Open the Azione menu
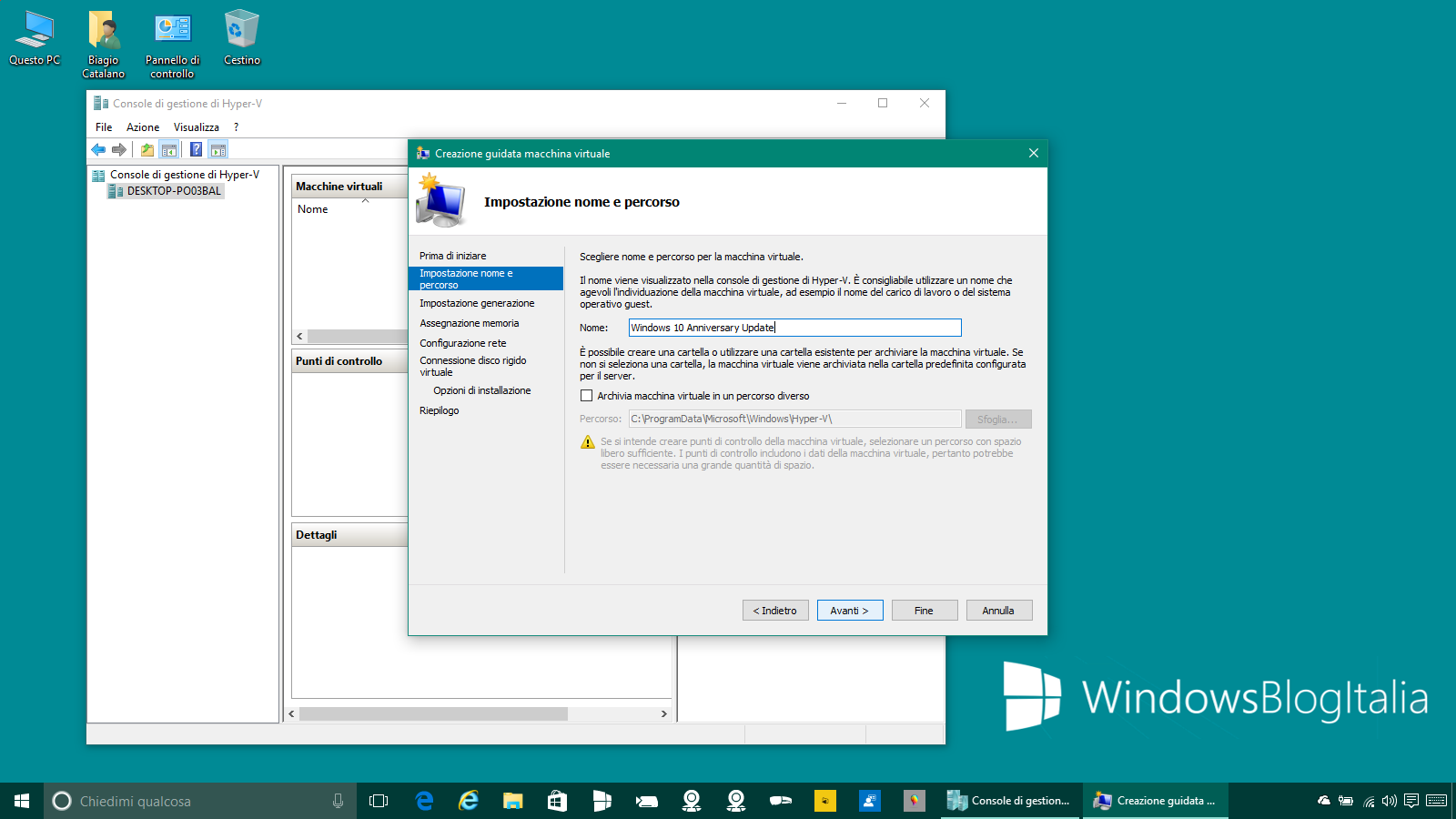Screen dimensions: 1456x819 [x=143, y=127]
